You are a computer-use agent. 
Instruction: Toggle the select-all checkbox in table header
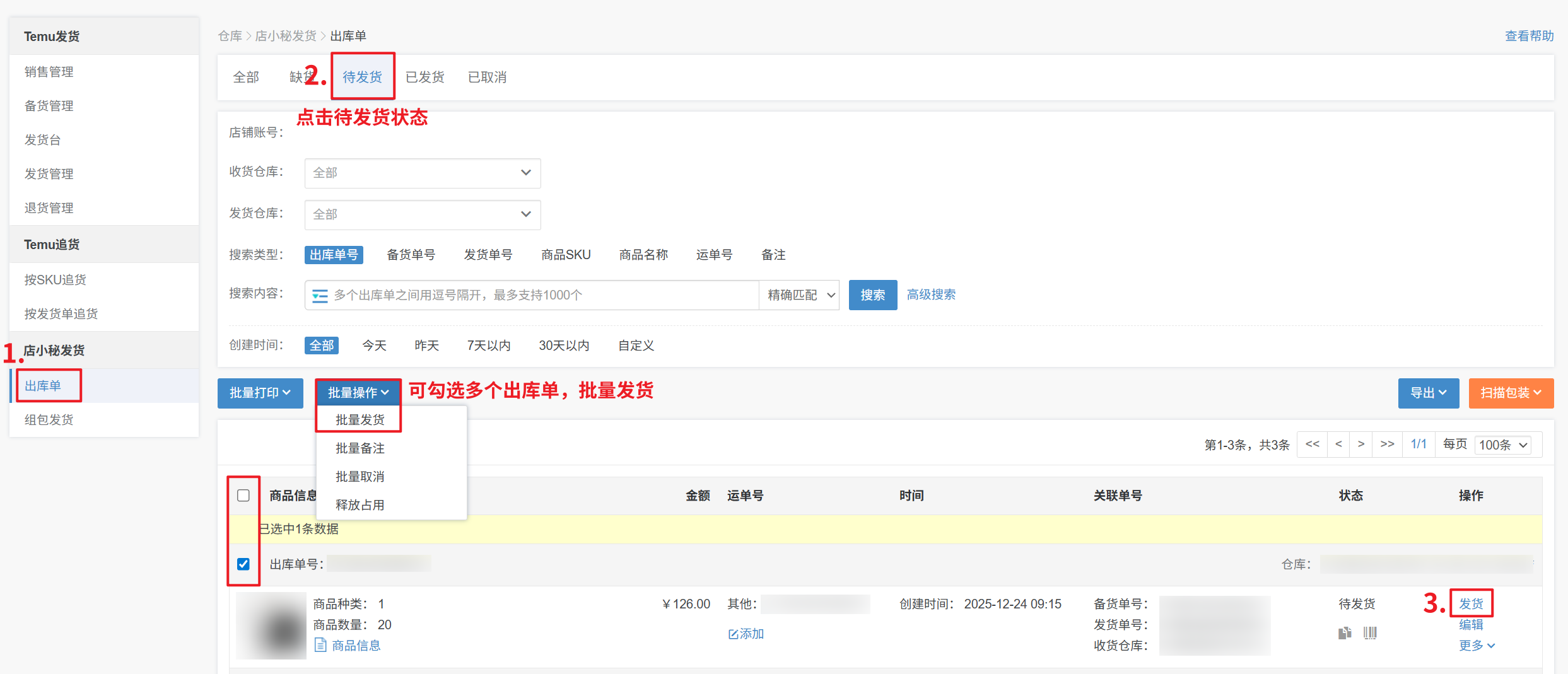click(243, 496)
